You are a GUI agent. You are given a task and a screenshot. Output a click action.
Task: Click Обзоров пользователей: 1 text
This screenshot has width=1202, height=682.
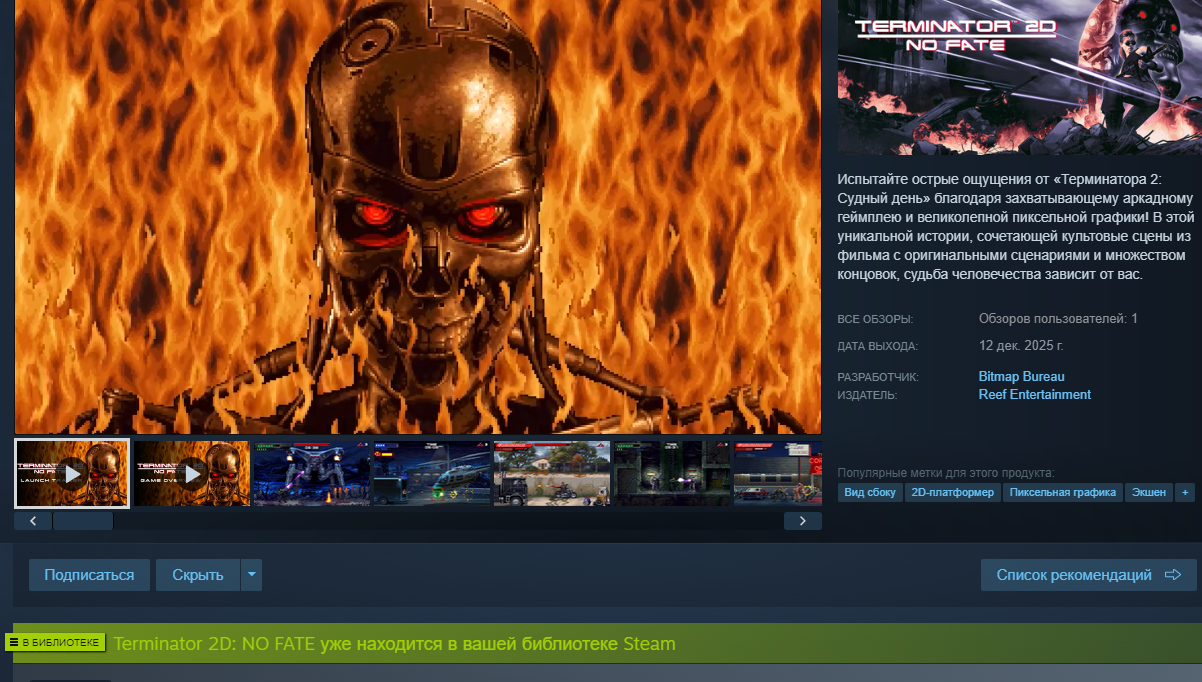pyautogui.click(x=1058, y=319)
